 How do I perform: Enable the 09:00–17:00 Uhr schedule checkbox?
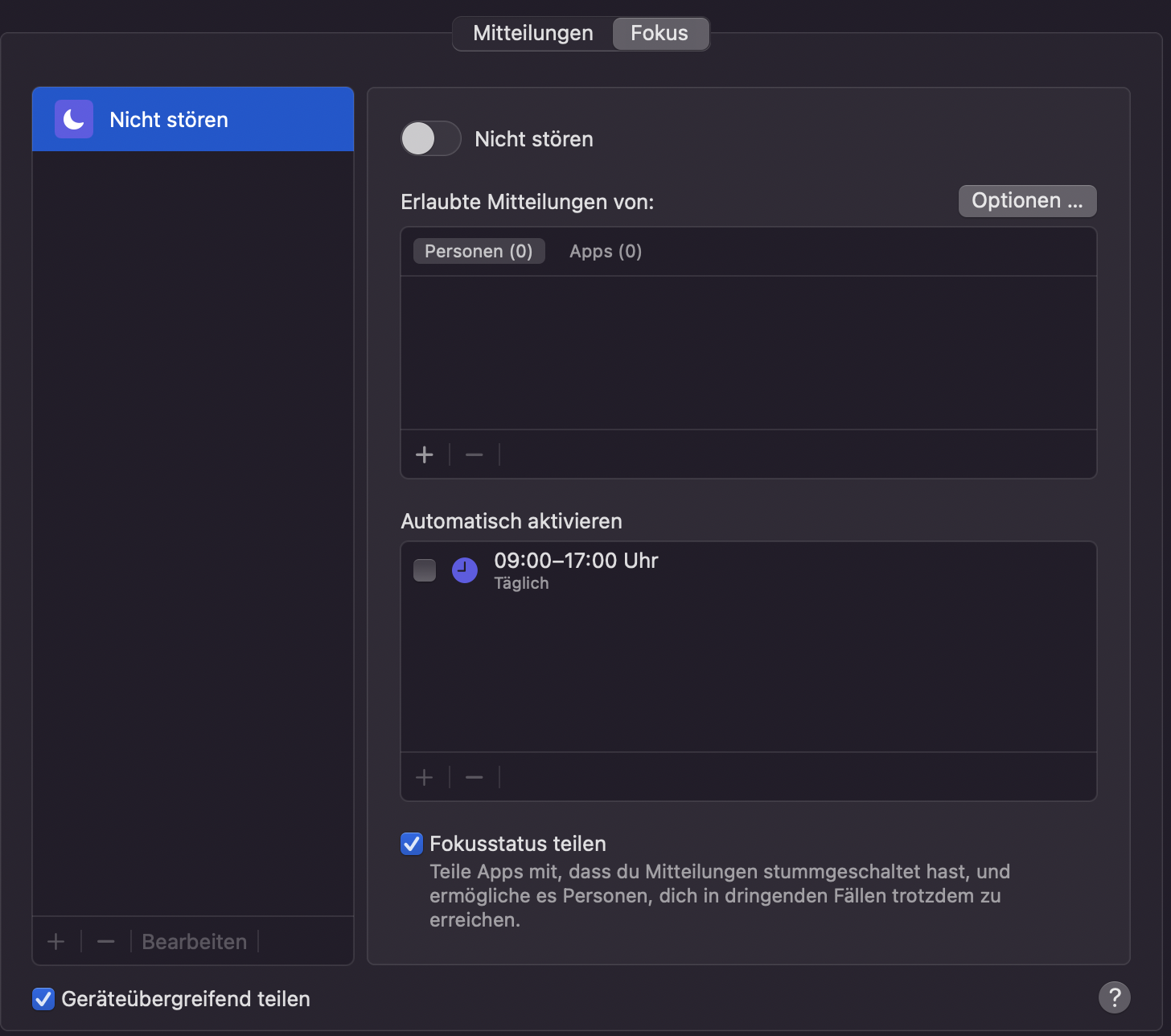[x=425, y=570]
